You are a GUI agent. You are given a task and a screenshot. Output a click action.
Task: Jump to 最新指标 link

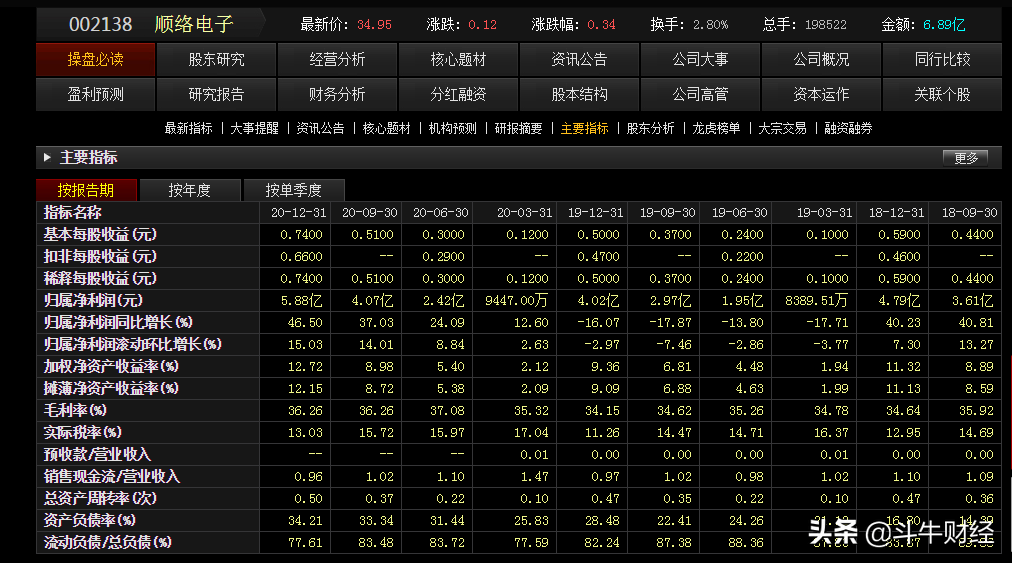[x=188, y=128]
